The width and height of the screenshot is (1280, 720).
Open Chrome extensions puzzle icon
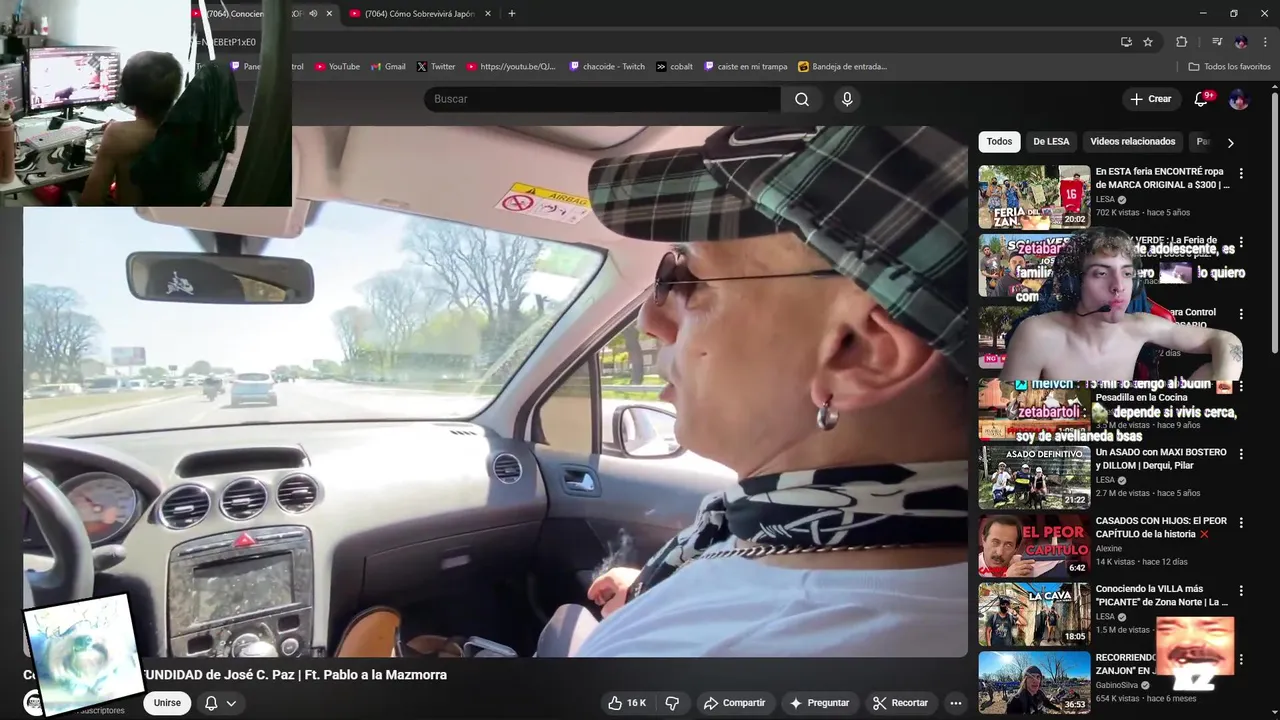(x=1181, y=42)
